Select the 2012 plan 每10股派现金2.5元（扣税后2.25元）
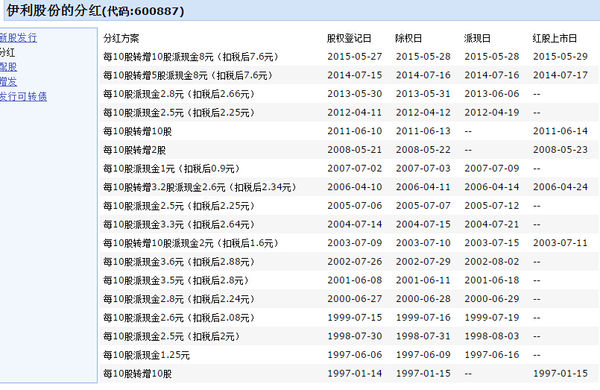Viewport: 600px width, 390px height. point(179,113)
